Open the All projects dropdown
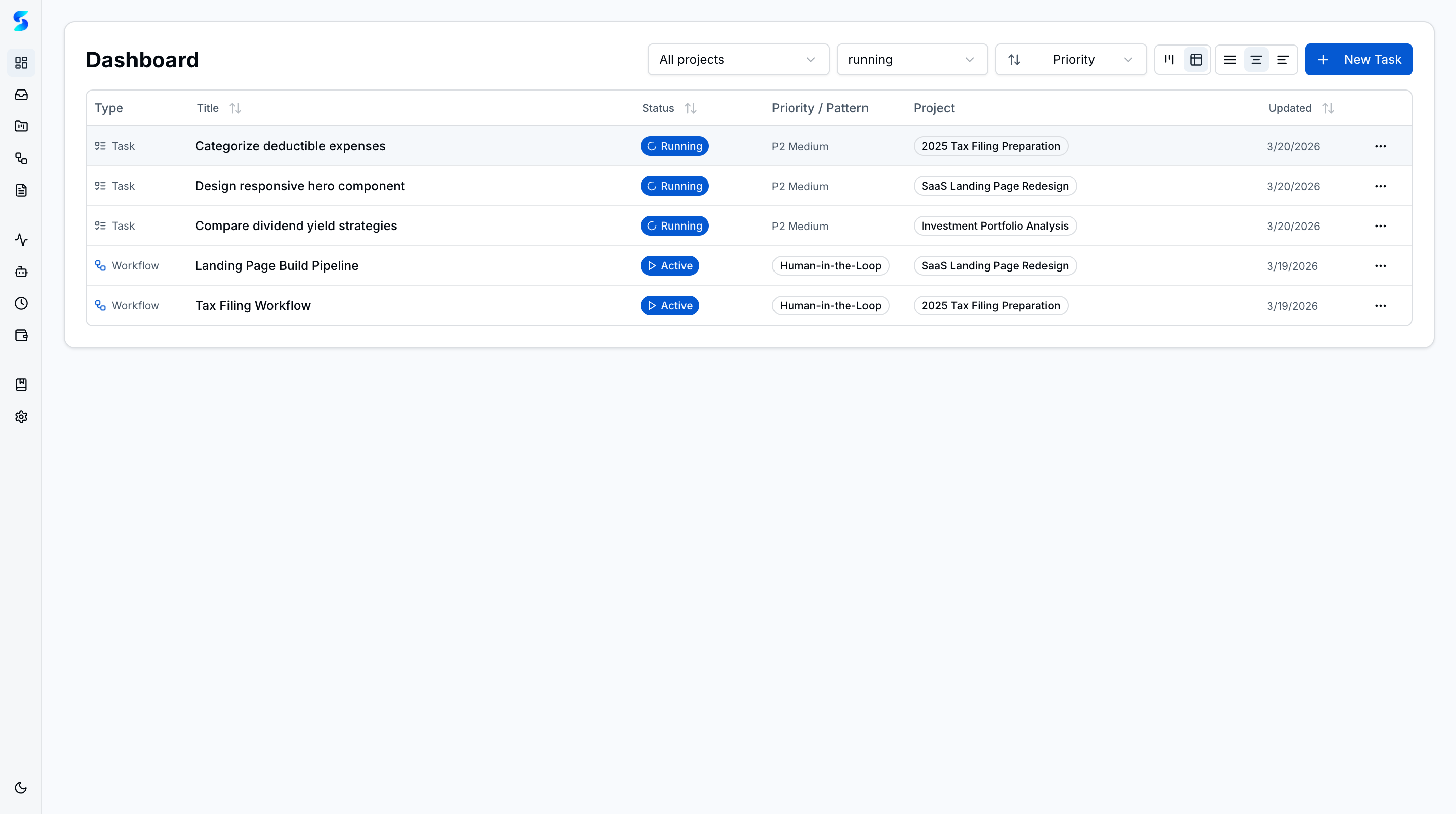1456x814 pixels. click(x=738, y=59)
